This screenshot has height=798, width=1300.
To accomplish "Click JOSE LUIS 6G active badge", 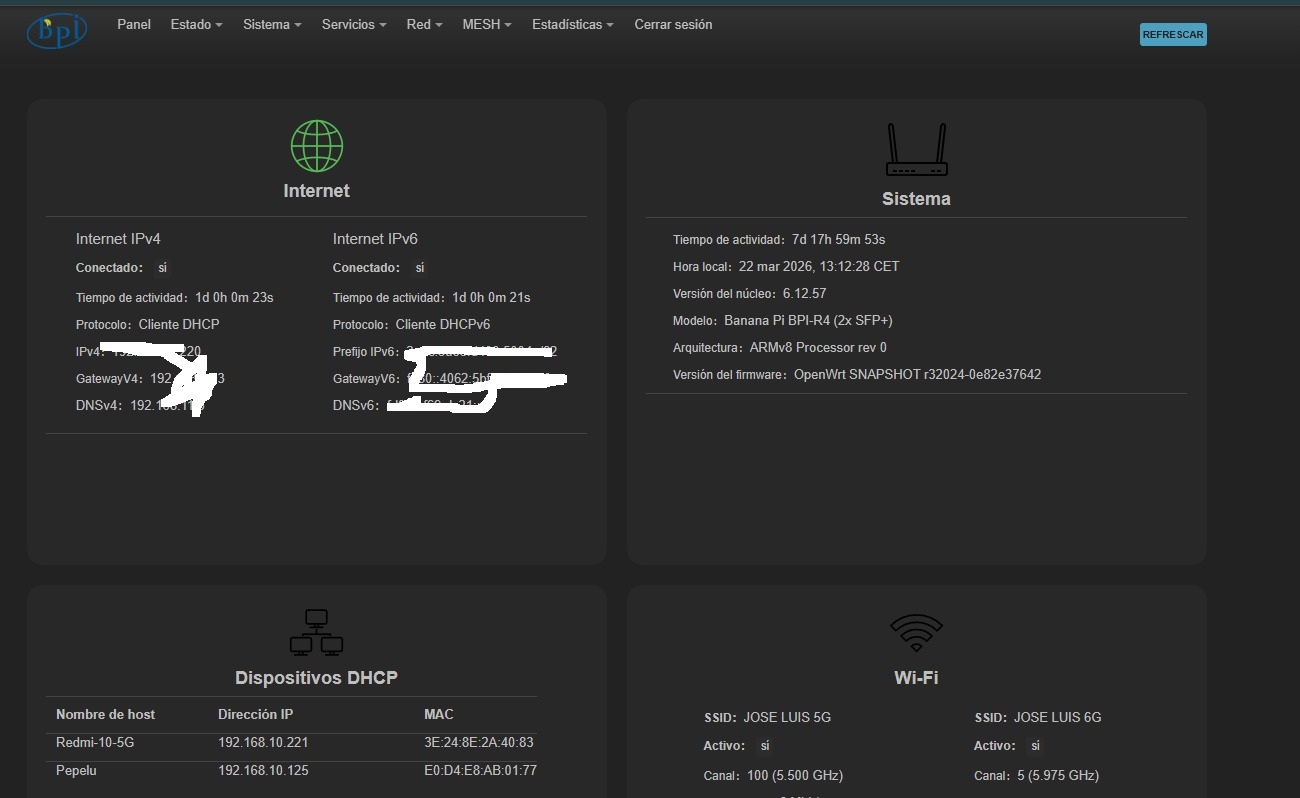I will pyautogui.click(x=1035, y=746).
